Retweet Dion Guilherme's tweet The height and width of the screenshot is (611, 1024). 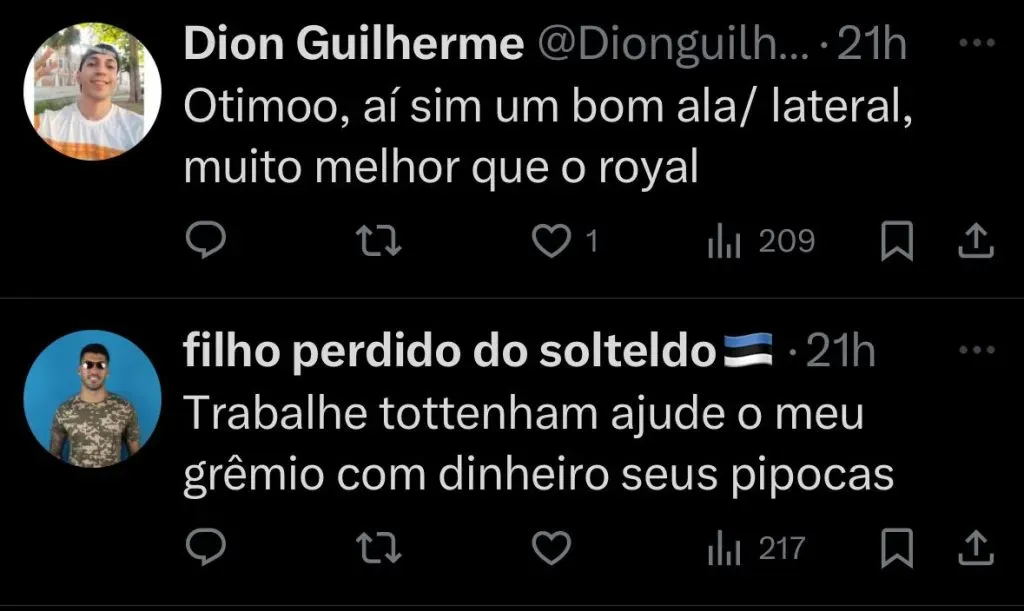click(x=380, y=243)
